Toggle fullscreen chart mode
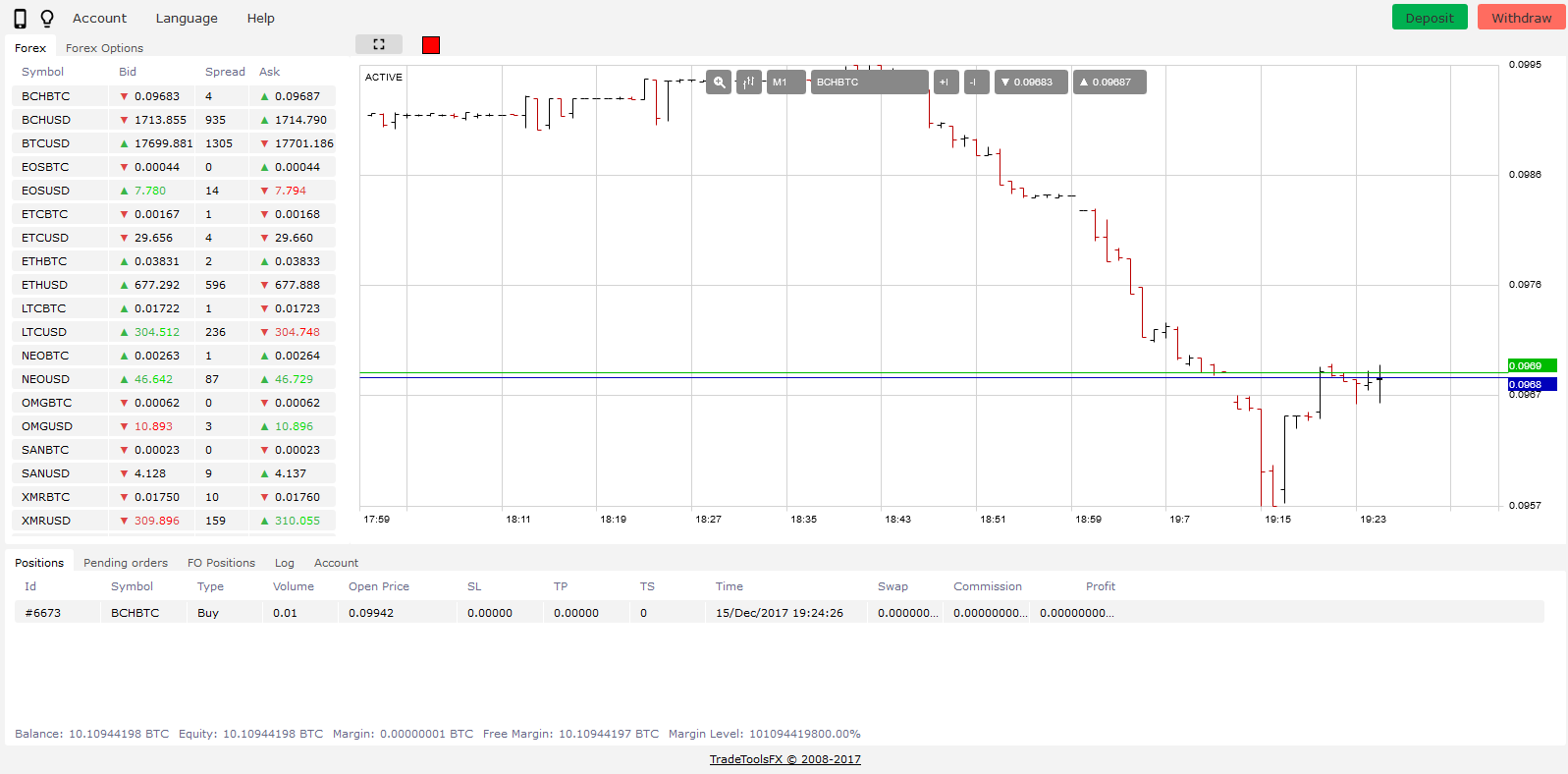1568x774 pixels. [x=379, y=44]
